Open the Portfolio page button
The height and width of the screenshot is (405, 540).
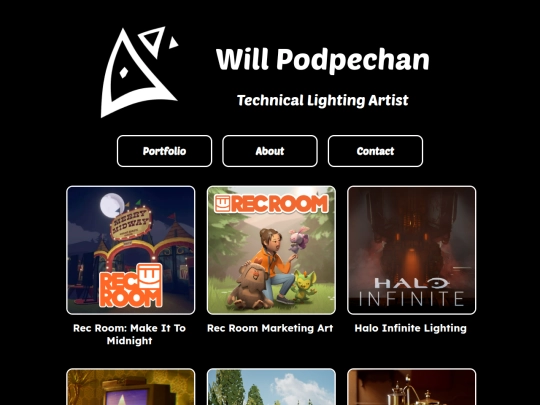pos(164,151)
